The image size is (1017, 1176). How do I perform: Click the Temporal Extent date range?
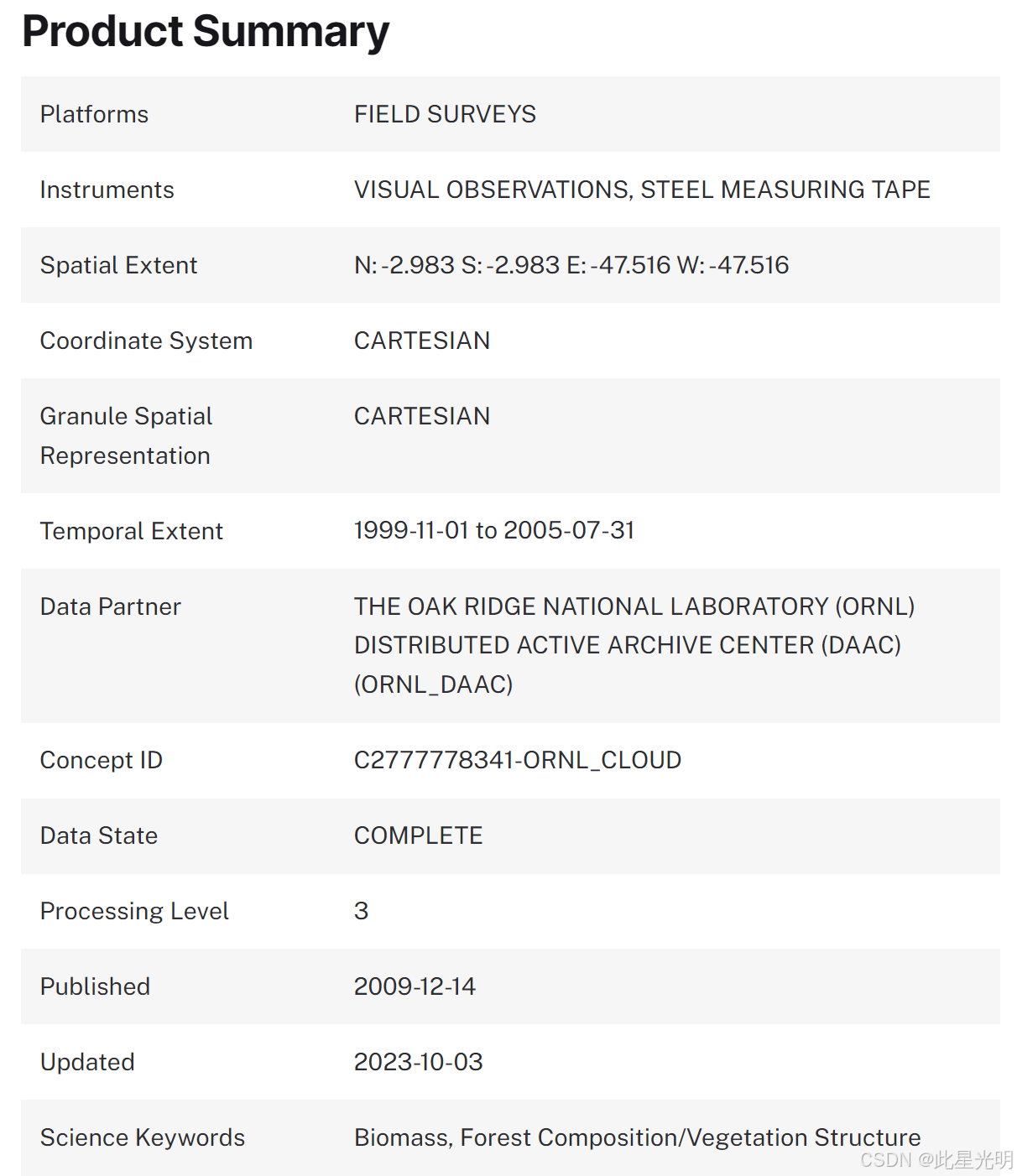pos(493,530)
